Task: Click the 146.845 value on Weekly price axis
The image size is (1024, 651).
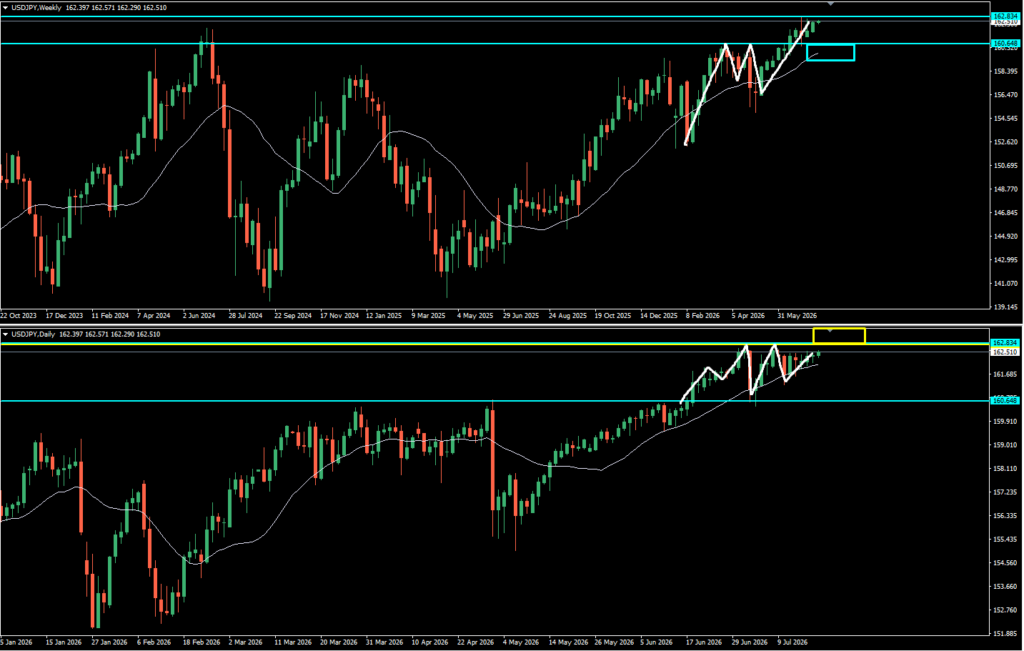Action: 1006,212
